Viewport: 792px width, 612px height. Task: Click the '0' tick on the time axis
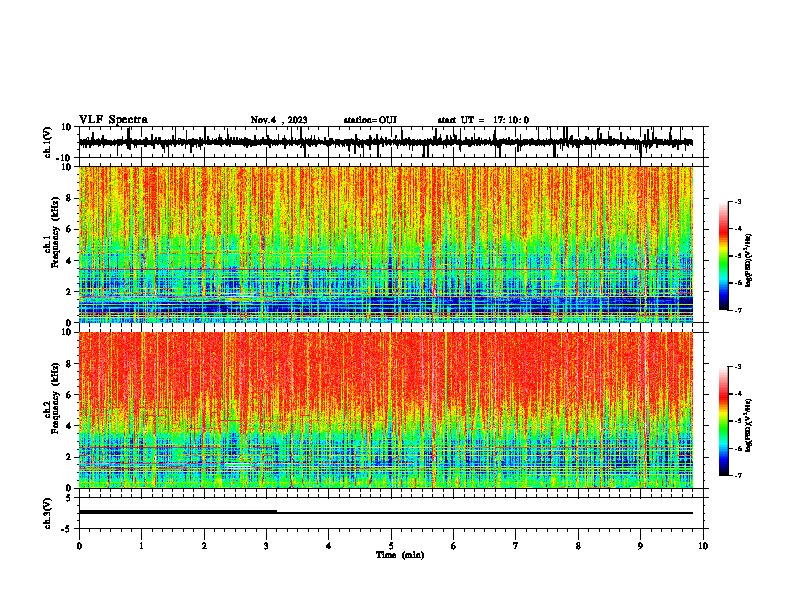[79, 546]
